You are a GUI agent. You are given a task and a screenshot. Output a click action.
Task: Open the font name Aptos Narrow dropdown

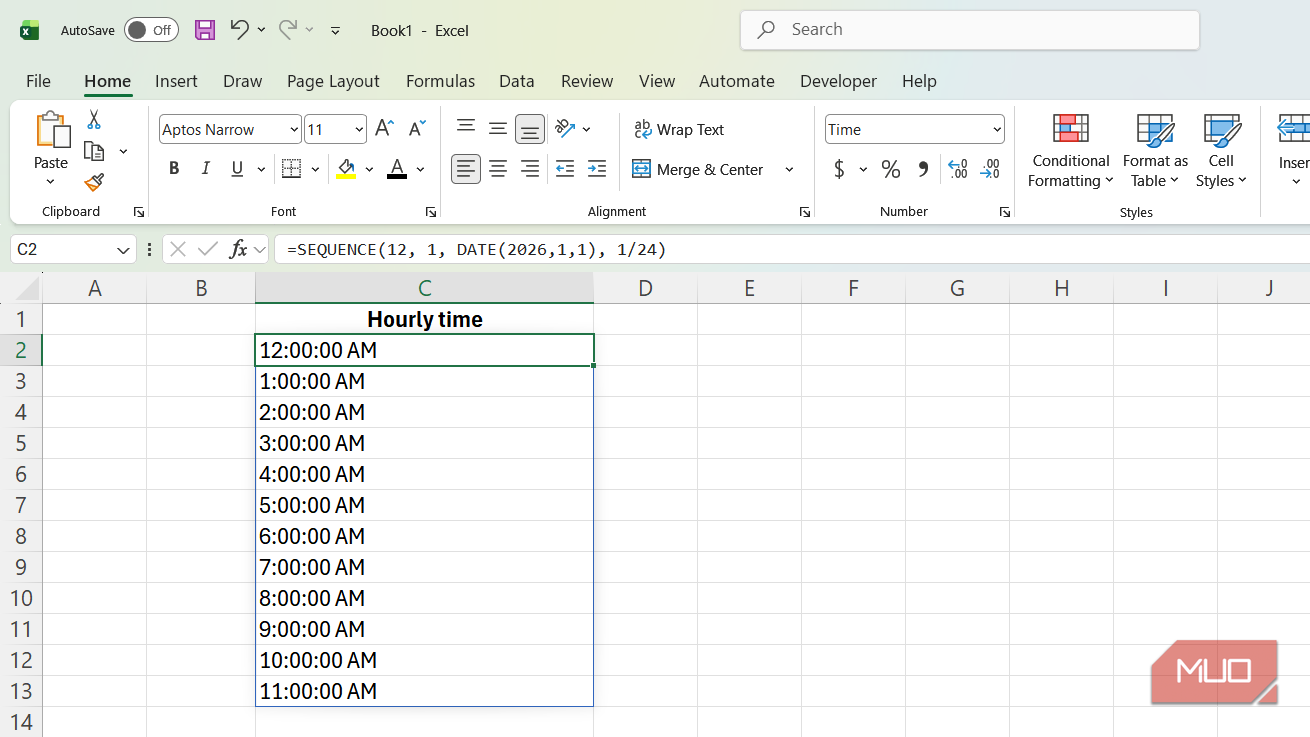(x=293, y=129)
